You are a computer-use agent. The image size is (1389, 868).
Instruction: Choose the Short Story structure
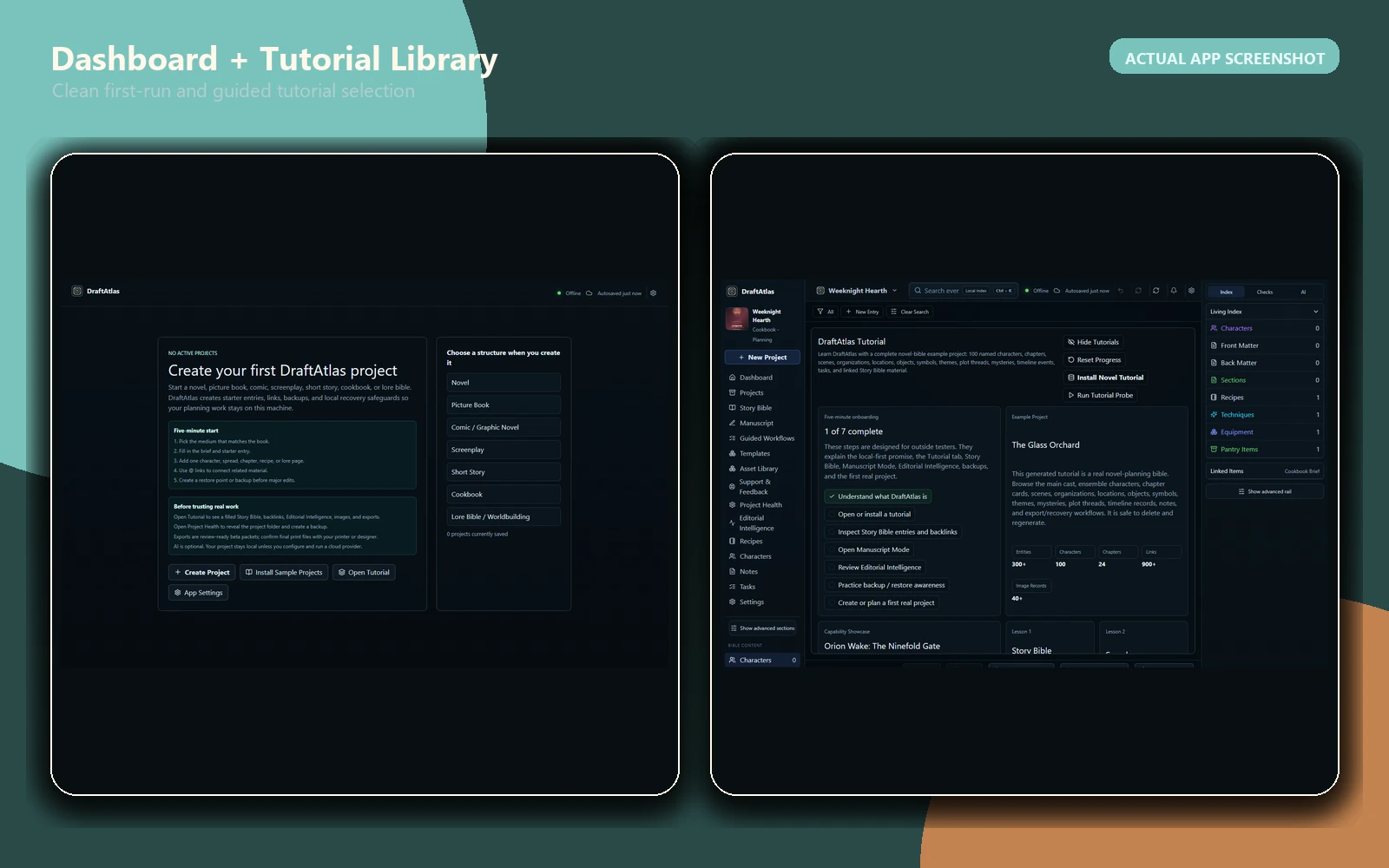point(504,472)
